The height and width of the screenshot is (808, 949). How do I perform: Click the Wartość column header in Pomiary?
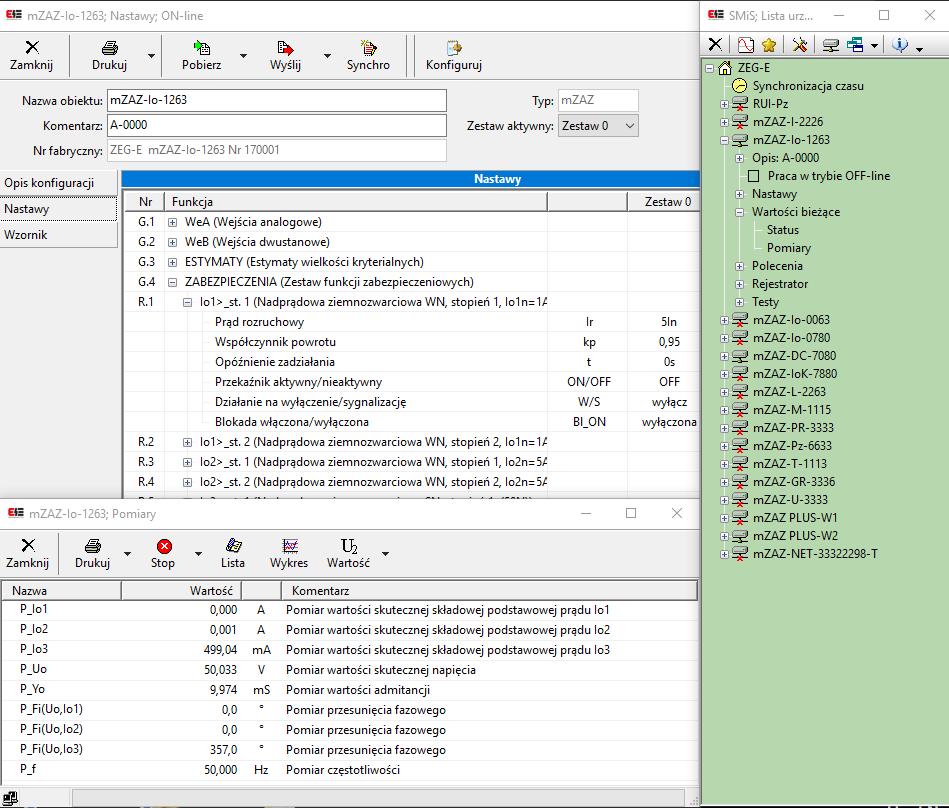pos(182,591)
